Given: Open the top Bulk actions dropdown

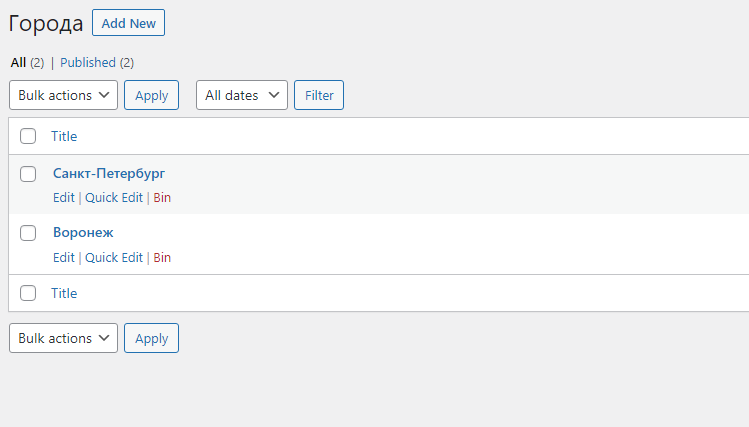Looking at the screenshot, I should (x=64, y=95).
